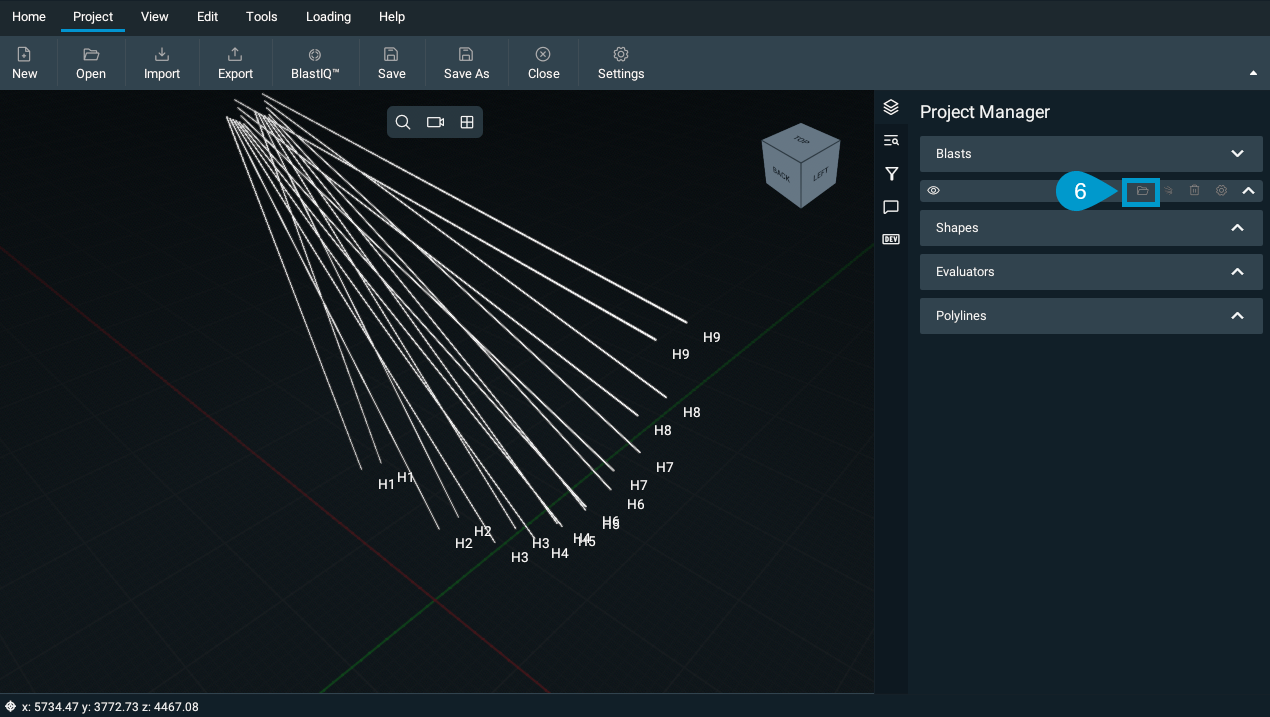Screen dimensions: 1270x717
Task: Toggle the Shapes section chevron
Action: click(x=1237, y=228)
